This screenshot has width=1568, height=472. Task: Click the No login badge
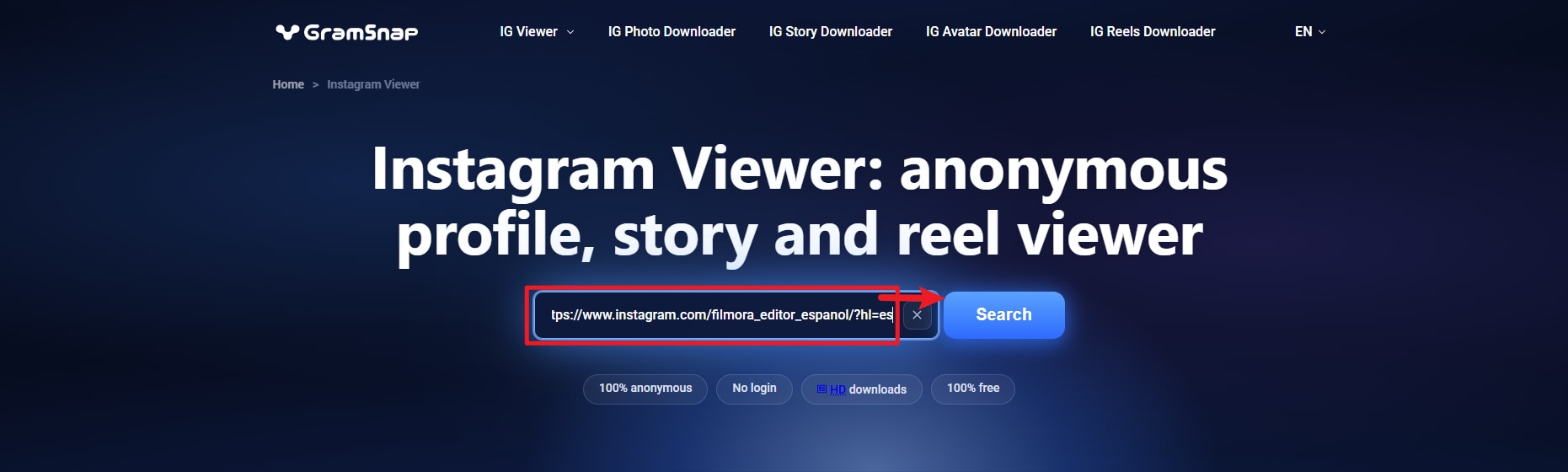coord(754,389)
